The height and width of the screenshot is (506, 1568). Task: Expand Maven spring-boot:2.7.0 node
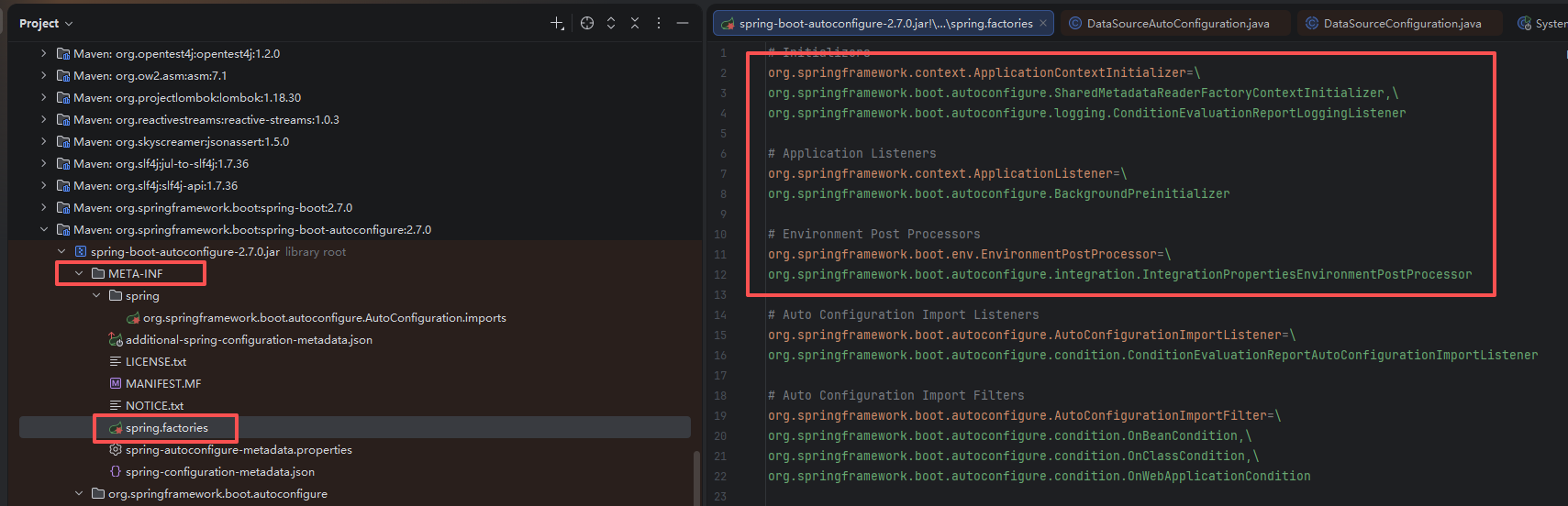pos(43,207)
